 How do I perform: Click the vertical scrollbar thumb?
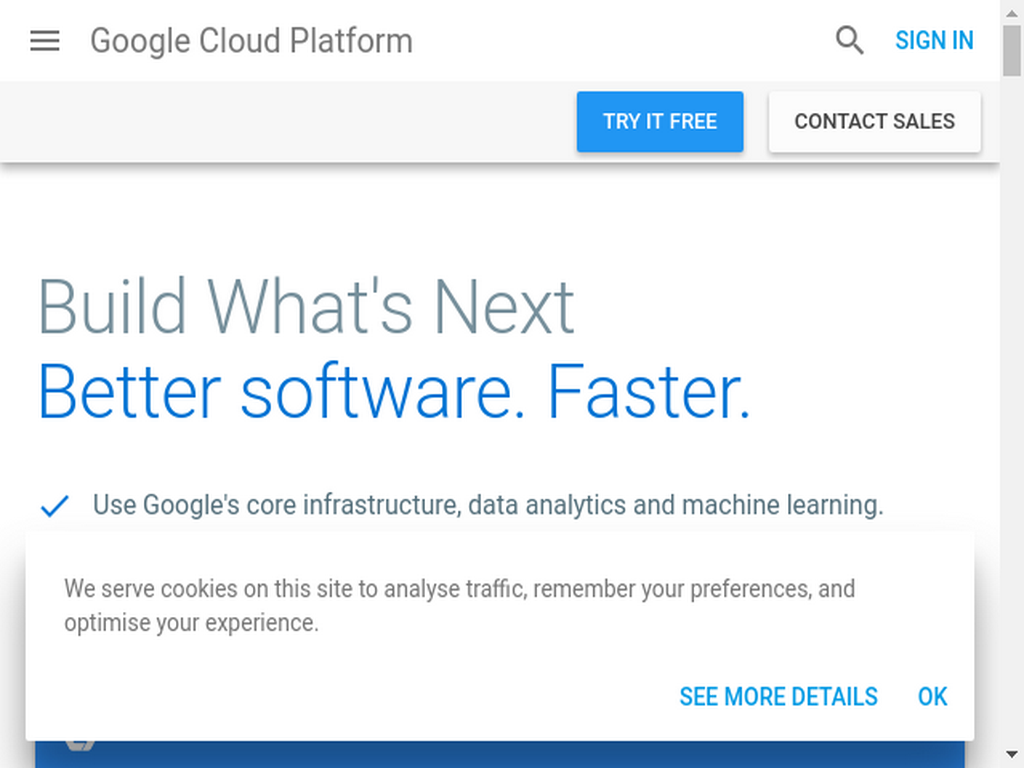coord(1012,51)
